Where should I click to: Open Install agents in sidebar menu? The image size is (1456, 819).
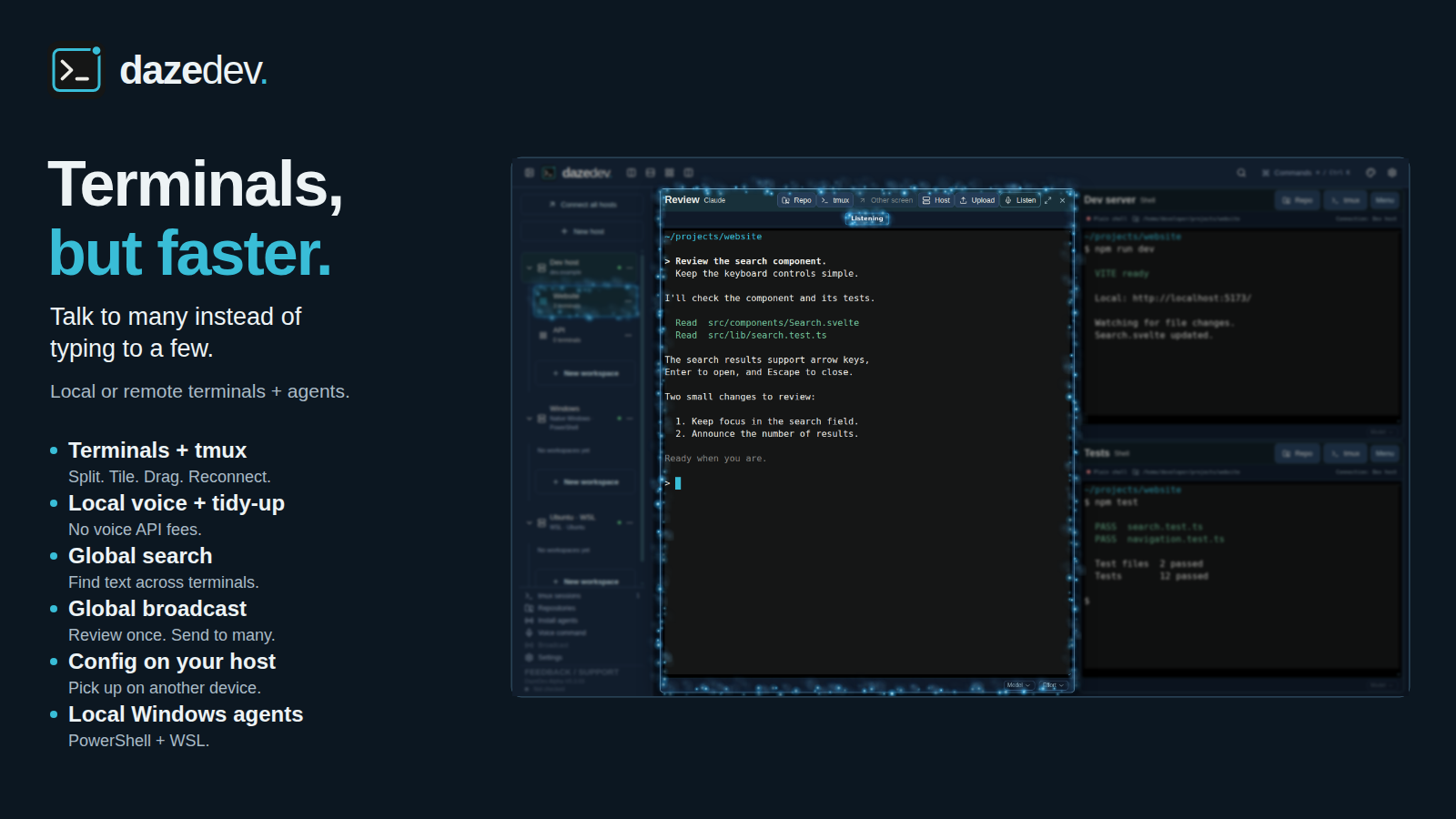551,621
